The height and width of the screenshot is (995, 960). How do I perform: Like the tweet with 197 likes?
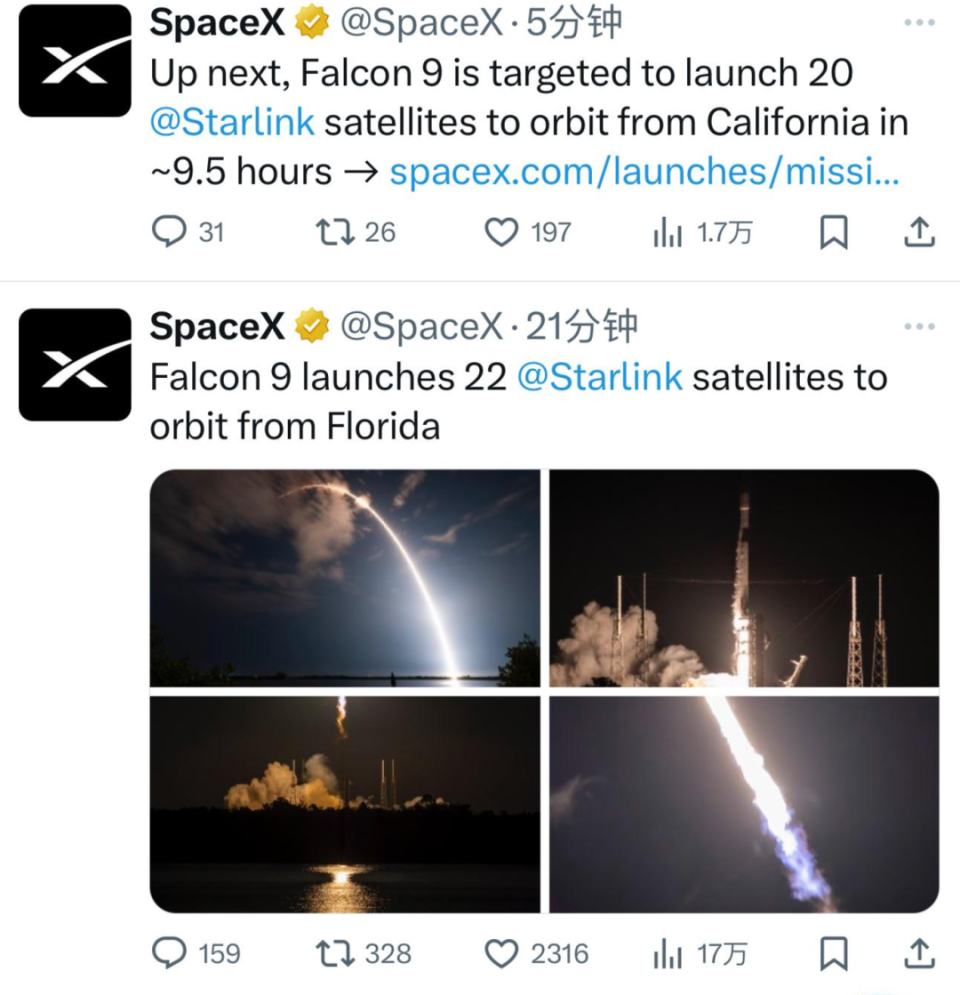click(x=500, y=233)
